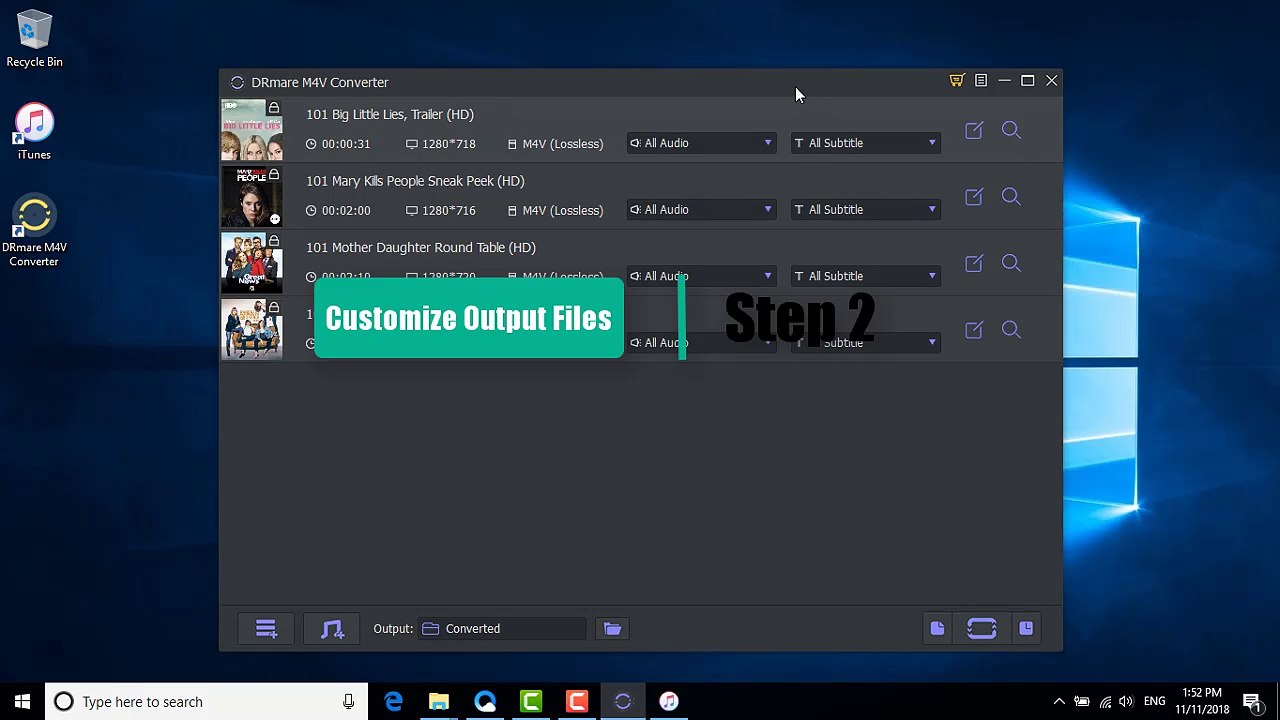1280x720 pixels.
Task: Open the format settings icon at bottom right
Action: 937,629
